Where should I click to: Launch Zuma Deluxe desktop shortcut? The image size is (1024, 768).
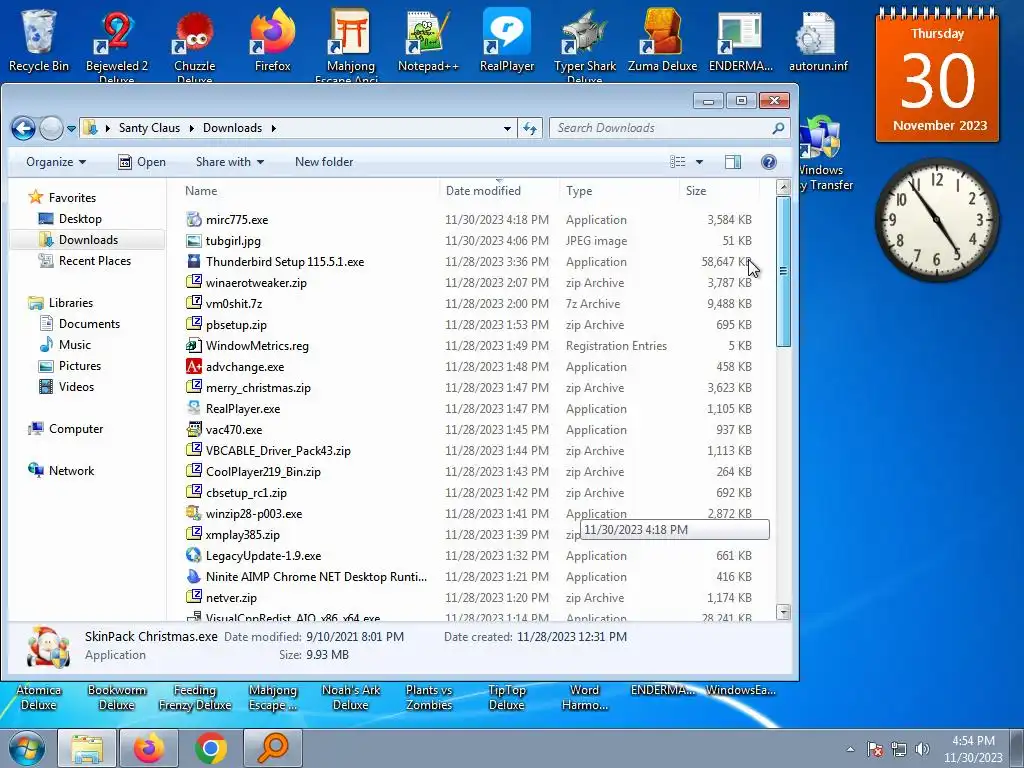tap(662, 39)
